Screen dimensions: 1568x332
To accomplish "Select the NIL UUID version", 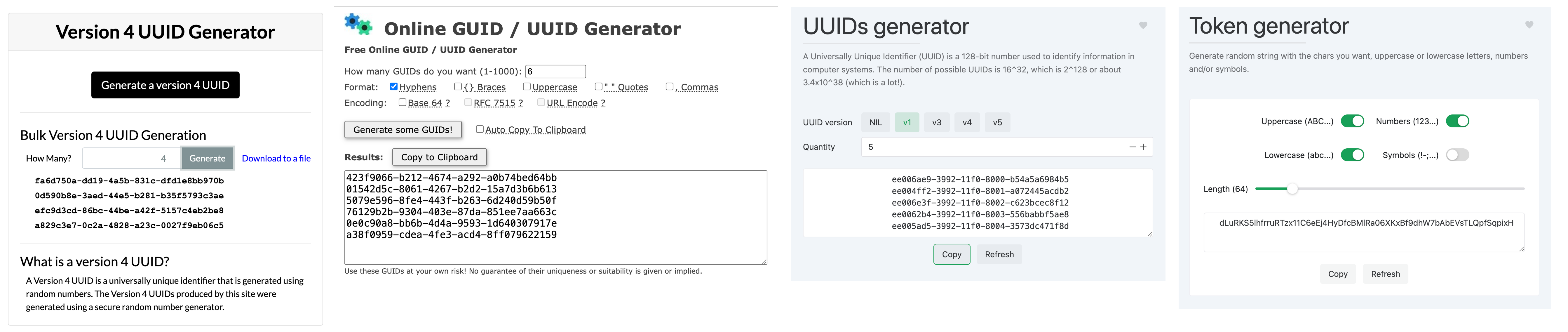I will click(x=875, y=122).
